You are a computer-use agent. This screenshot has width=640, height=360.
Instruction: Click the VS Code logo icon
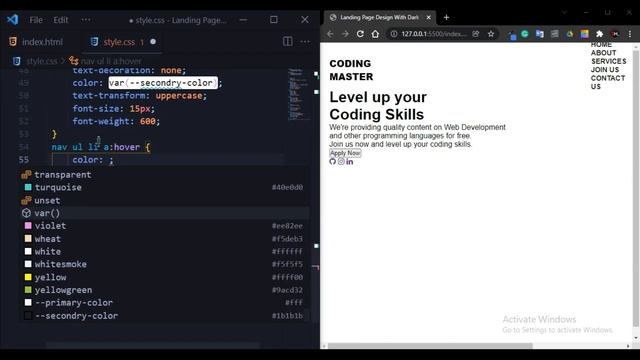tap(12, 20)
